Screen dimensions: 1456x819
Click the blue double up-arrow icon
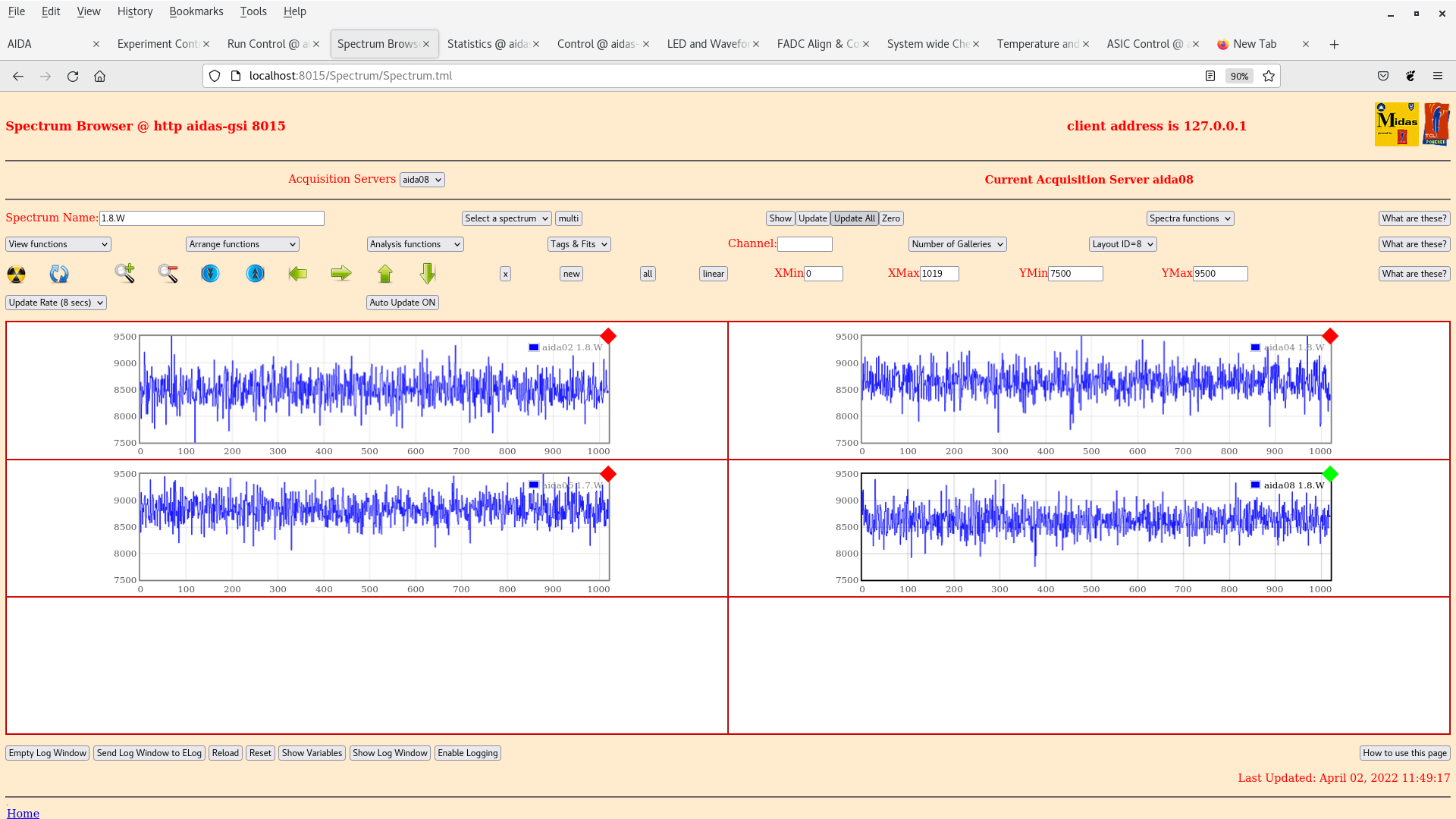(256, 273)
